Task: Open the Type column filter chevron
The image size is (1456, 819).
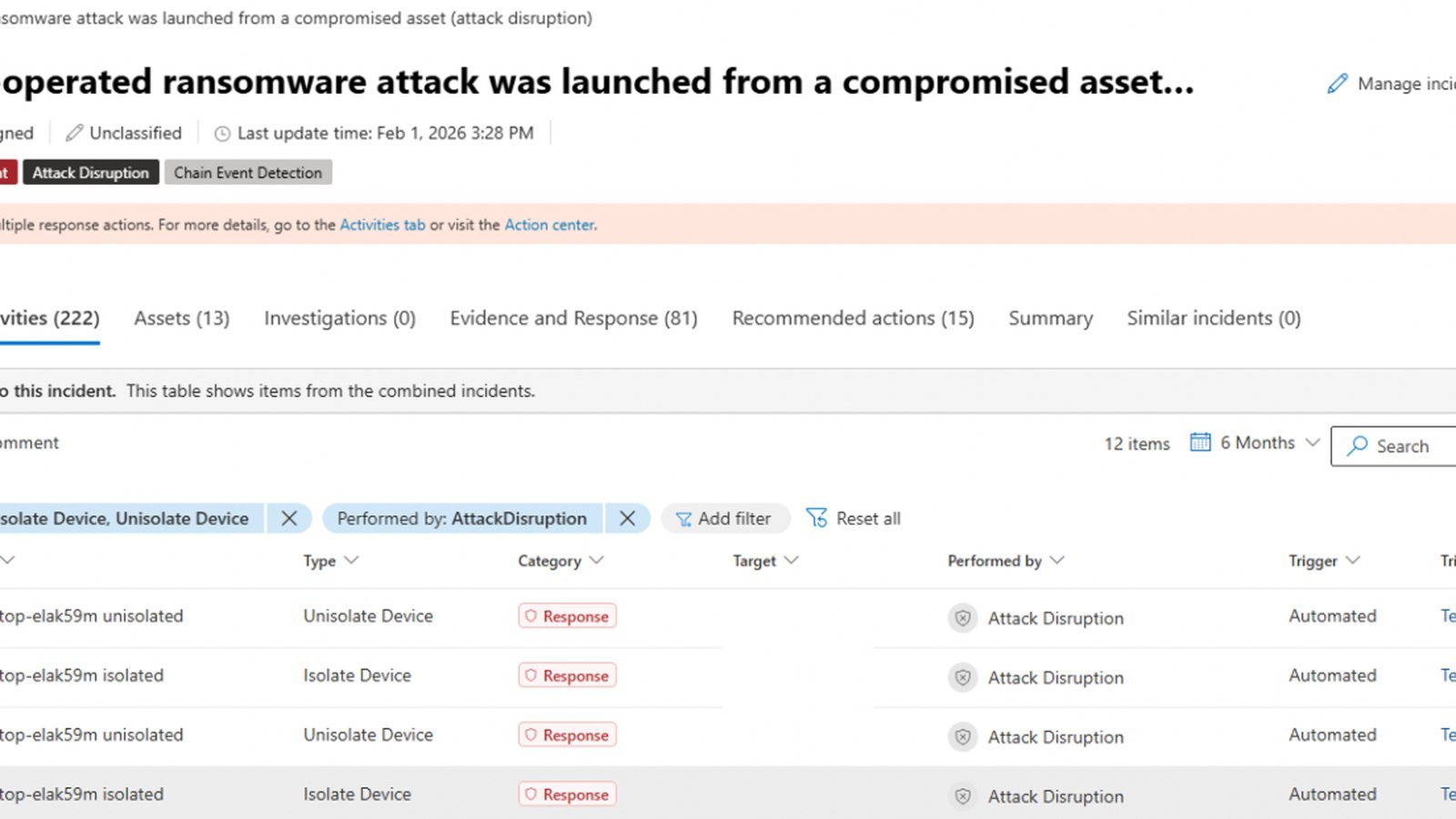Action: pyautogui.click(x=351, y=560)
